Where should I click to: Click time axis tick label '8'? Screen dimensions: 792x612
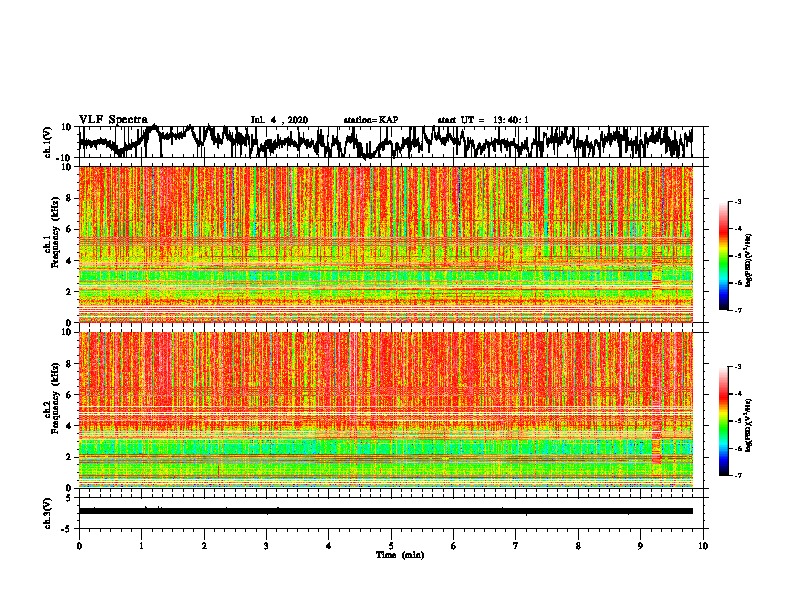tap(578, 546)
